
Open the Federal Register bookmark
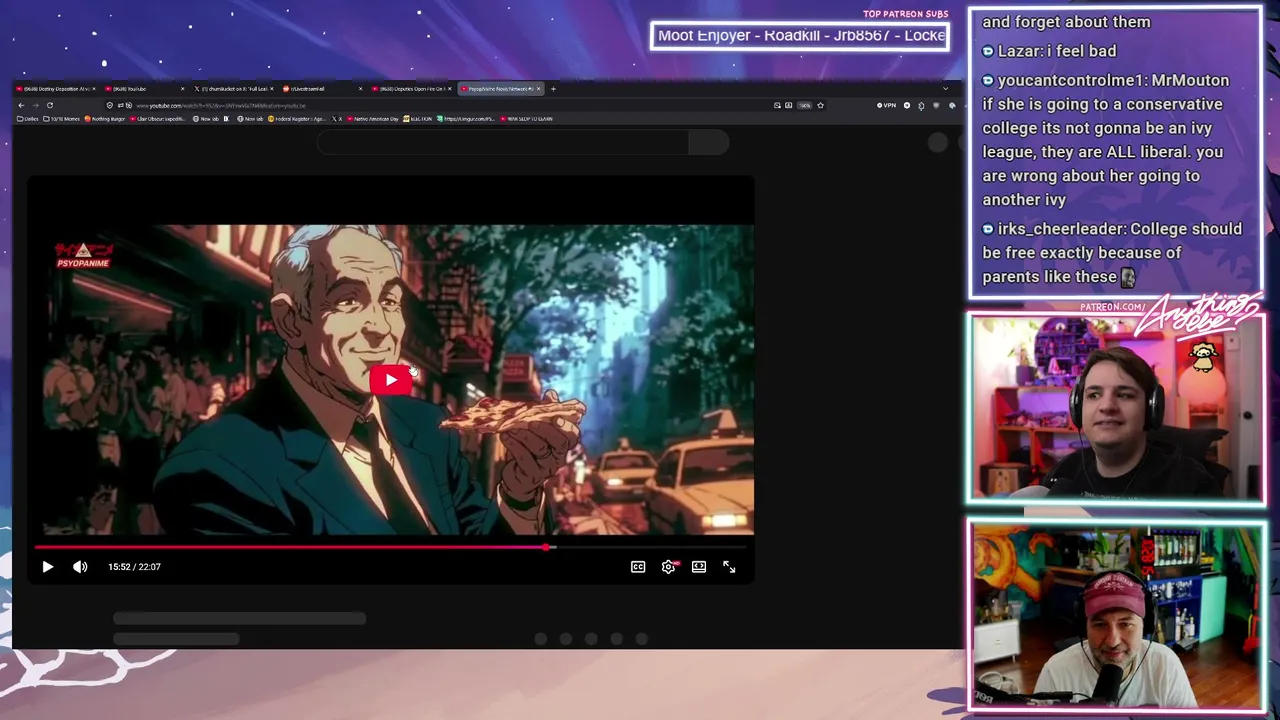coord(297,119)
